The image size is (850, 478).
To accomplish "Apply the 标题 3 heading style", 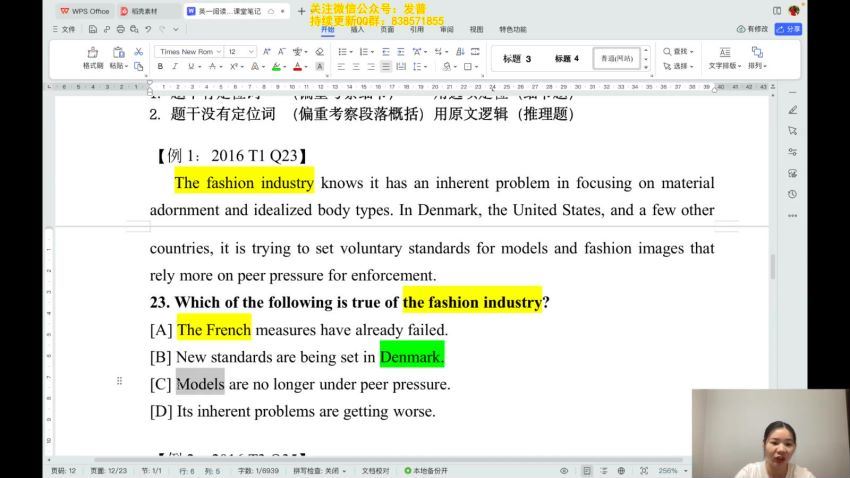I will coord(517,59).
